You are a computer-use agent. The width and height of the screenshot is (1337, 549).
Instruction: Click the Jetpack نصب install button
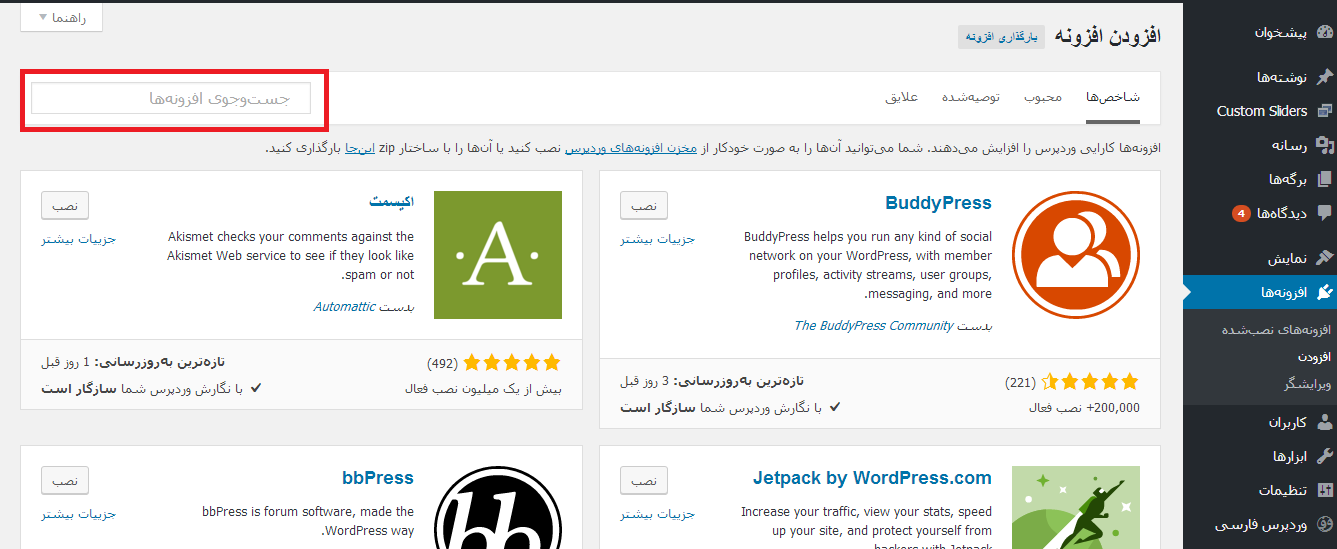pyautogui.click(x=644, y=480)
